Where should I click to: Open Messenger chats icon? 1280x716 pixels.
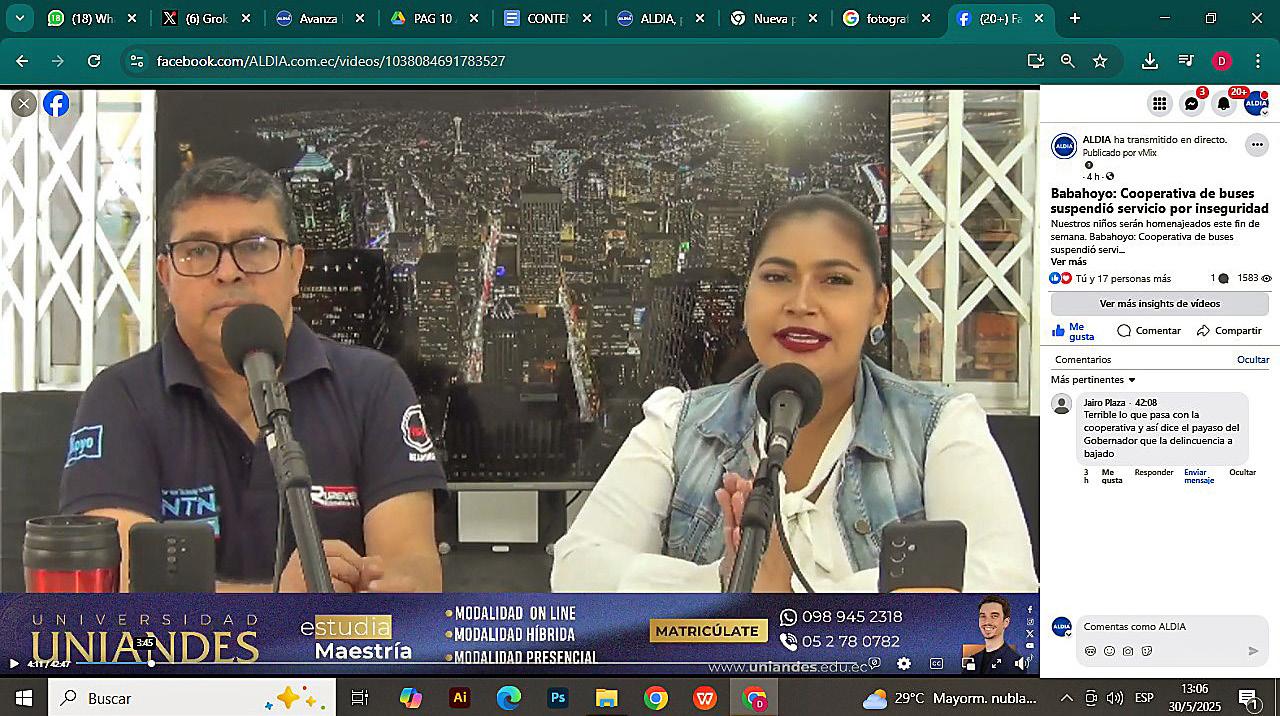click(1192, 103)
